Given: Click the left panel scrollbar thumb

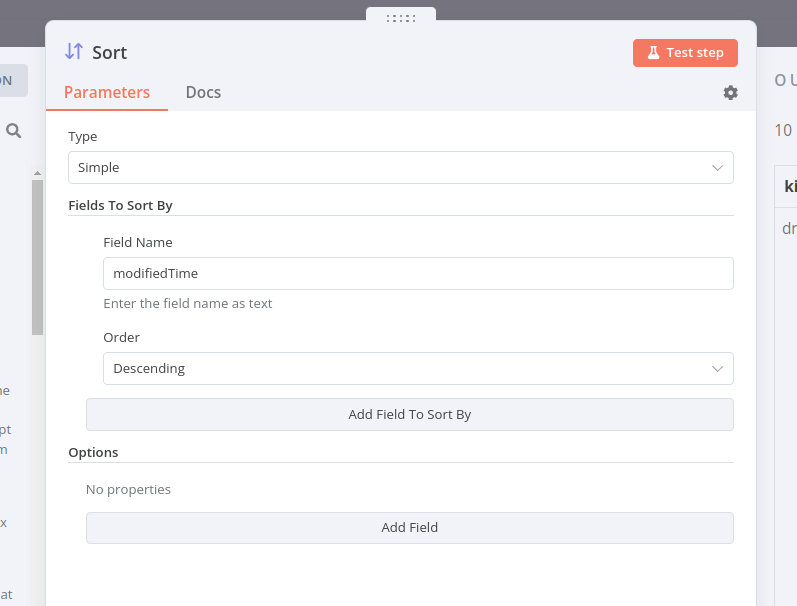Looking at the screenshot, I should 37,256.
